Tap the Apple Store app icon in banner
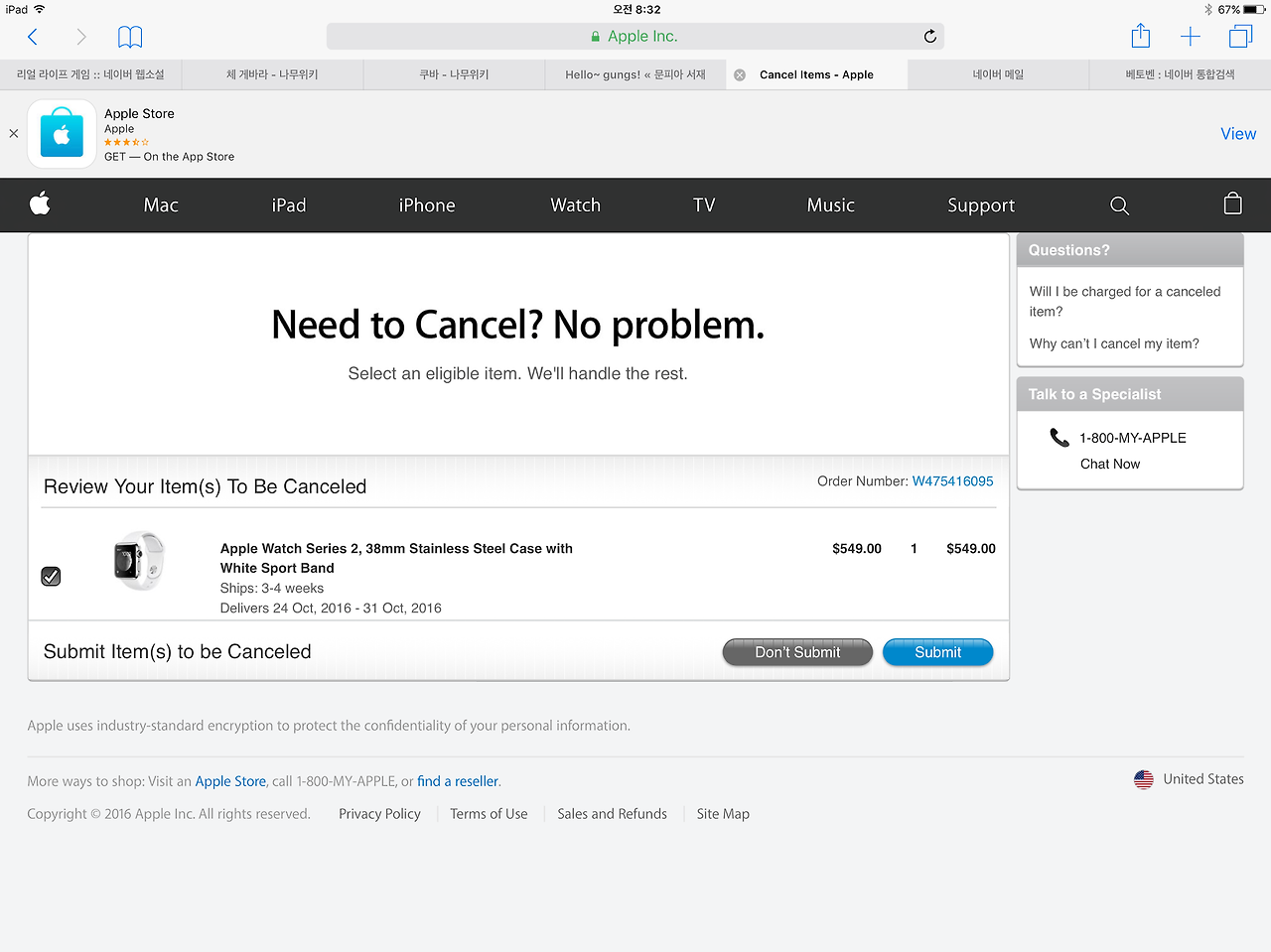Screen dimensions: 1271x952 click(62, 134)
